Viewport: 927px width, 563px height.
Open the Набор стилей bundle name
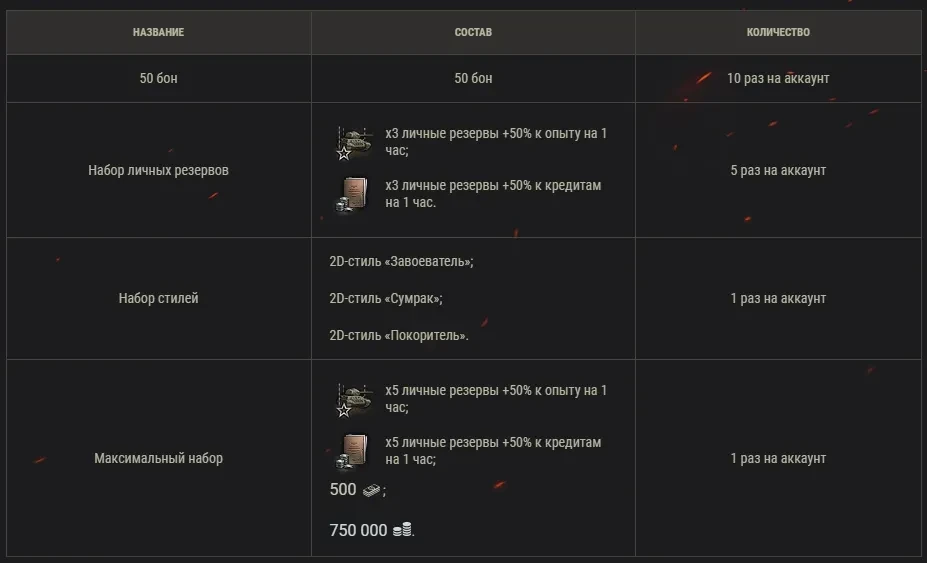coord(158,298)
